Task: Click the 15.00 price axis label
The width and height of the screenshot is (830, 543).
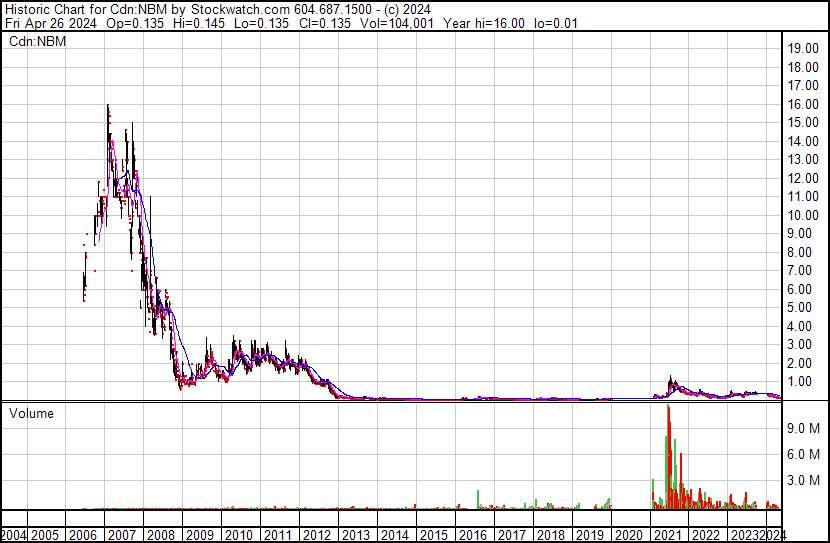Action: (803, 122)
